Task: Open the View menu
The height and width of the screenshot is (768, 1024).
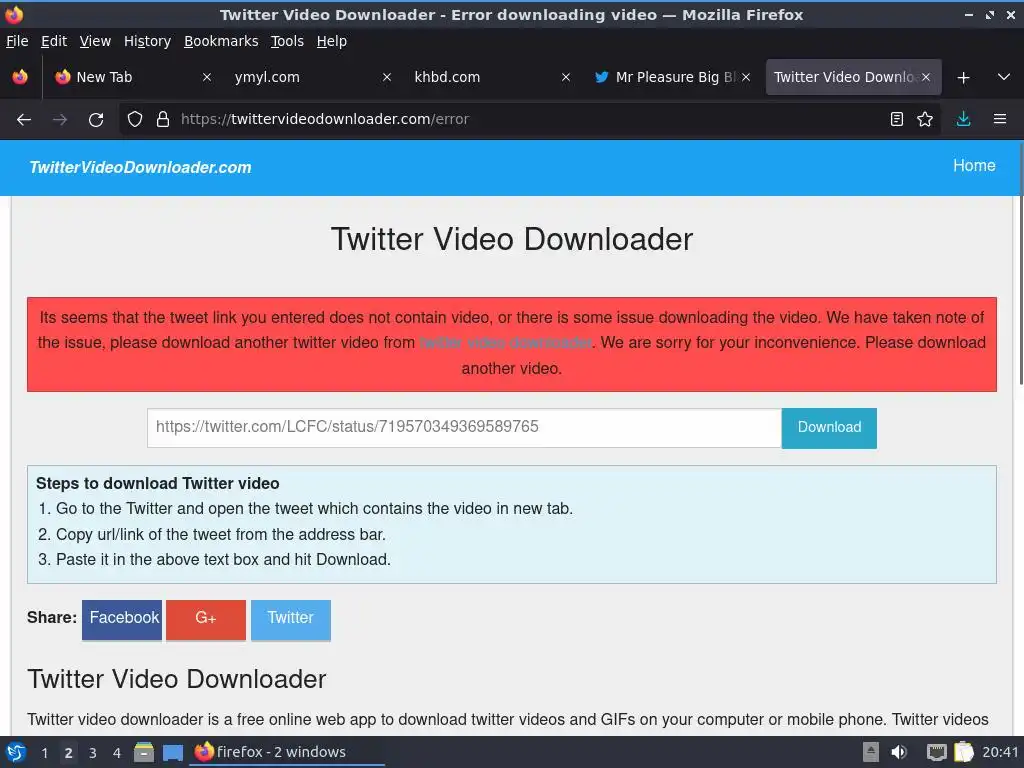Action: coord(95,41)
